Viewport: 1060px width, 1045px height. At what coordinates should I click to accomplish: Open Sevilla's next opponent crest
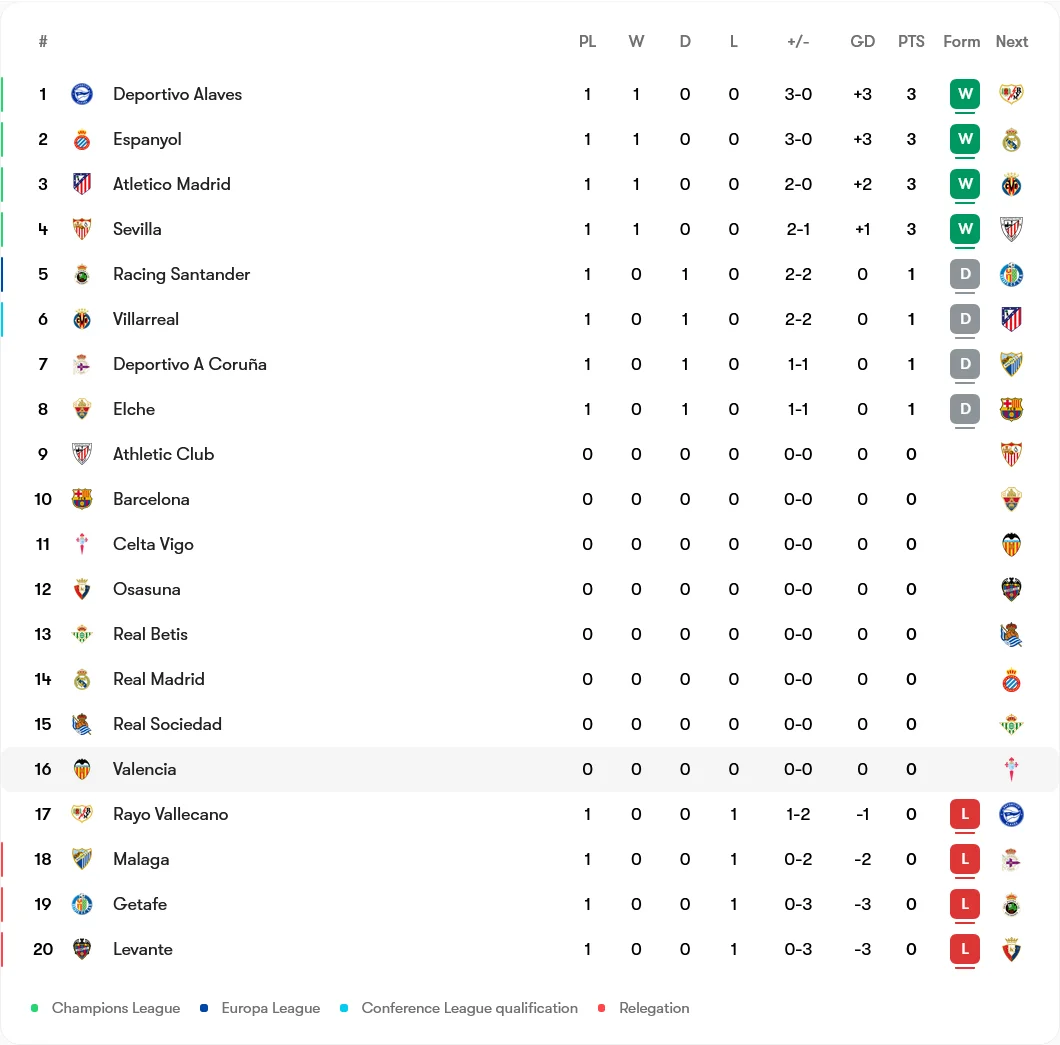[1011, 229]
